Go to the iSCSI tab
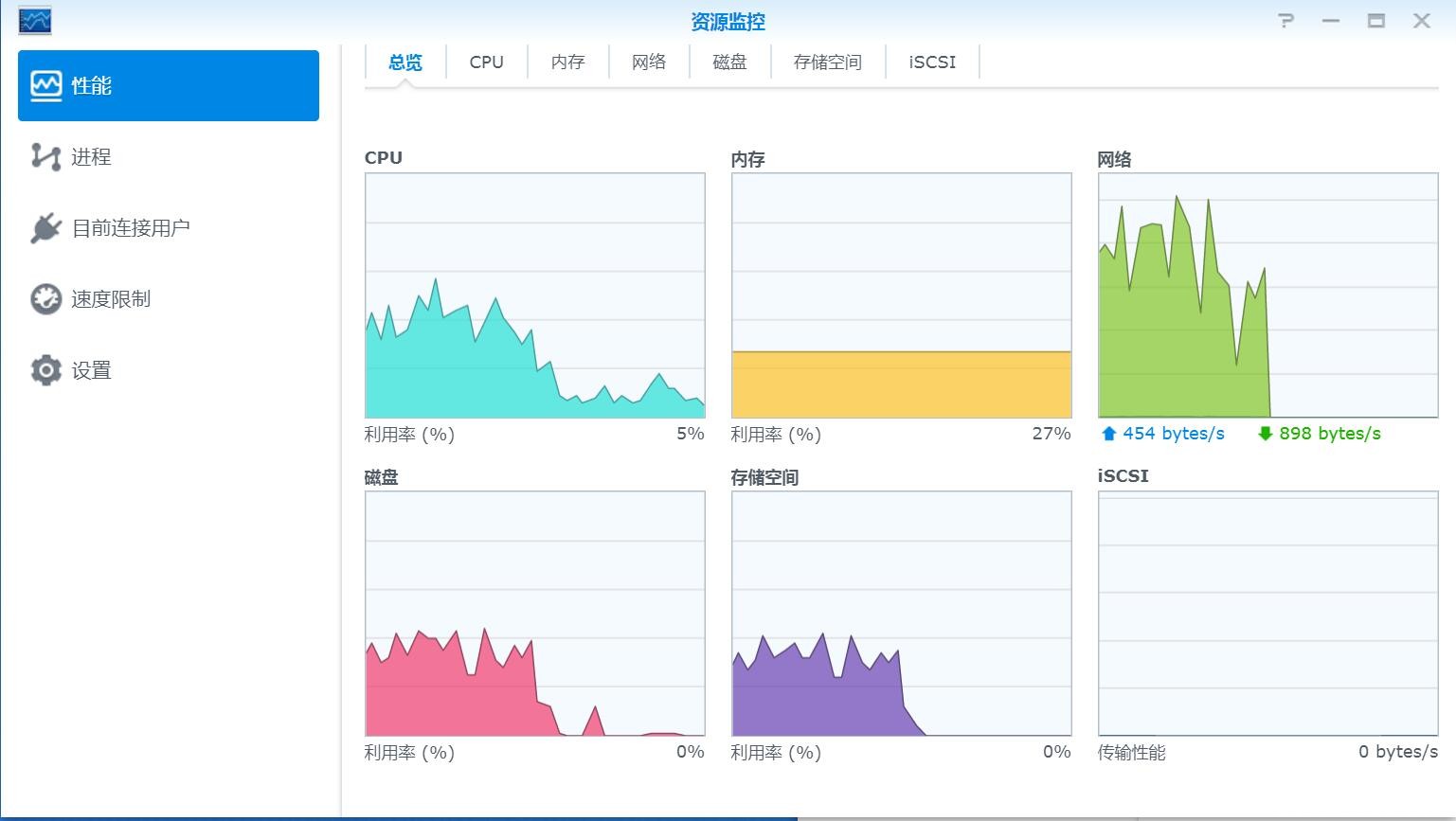The height and width of the screenshot is (821, 1456). [932, 62]
